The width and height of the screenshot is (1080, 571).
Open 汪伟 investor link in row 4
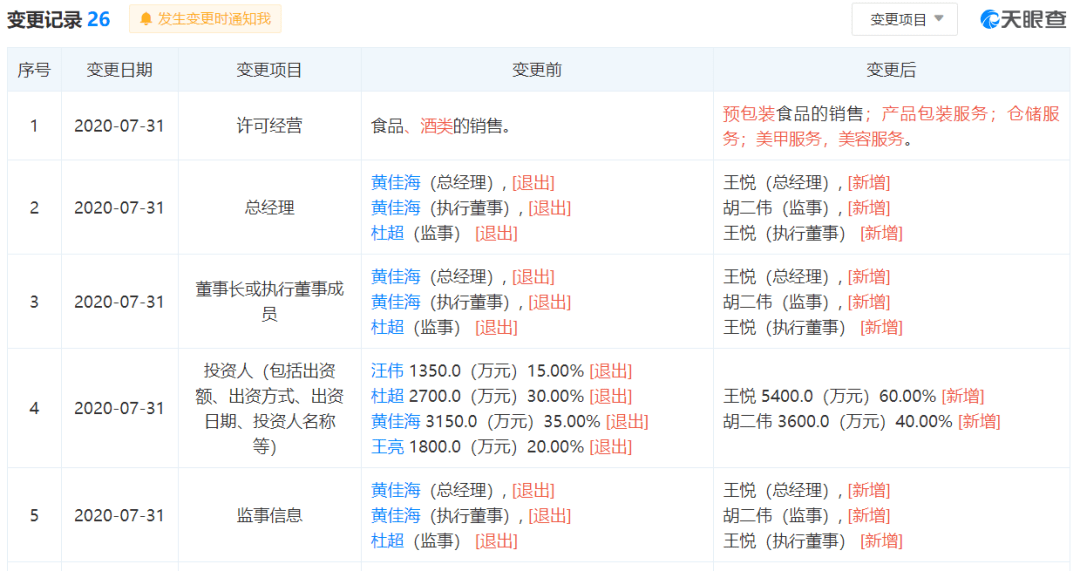387,371
